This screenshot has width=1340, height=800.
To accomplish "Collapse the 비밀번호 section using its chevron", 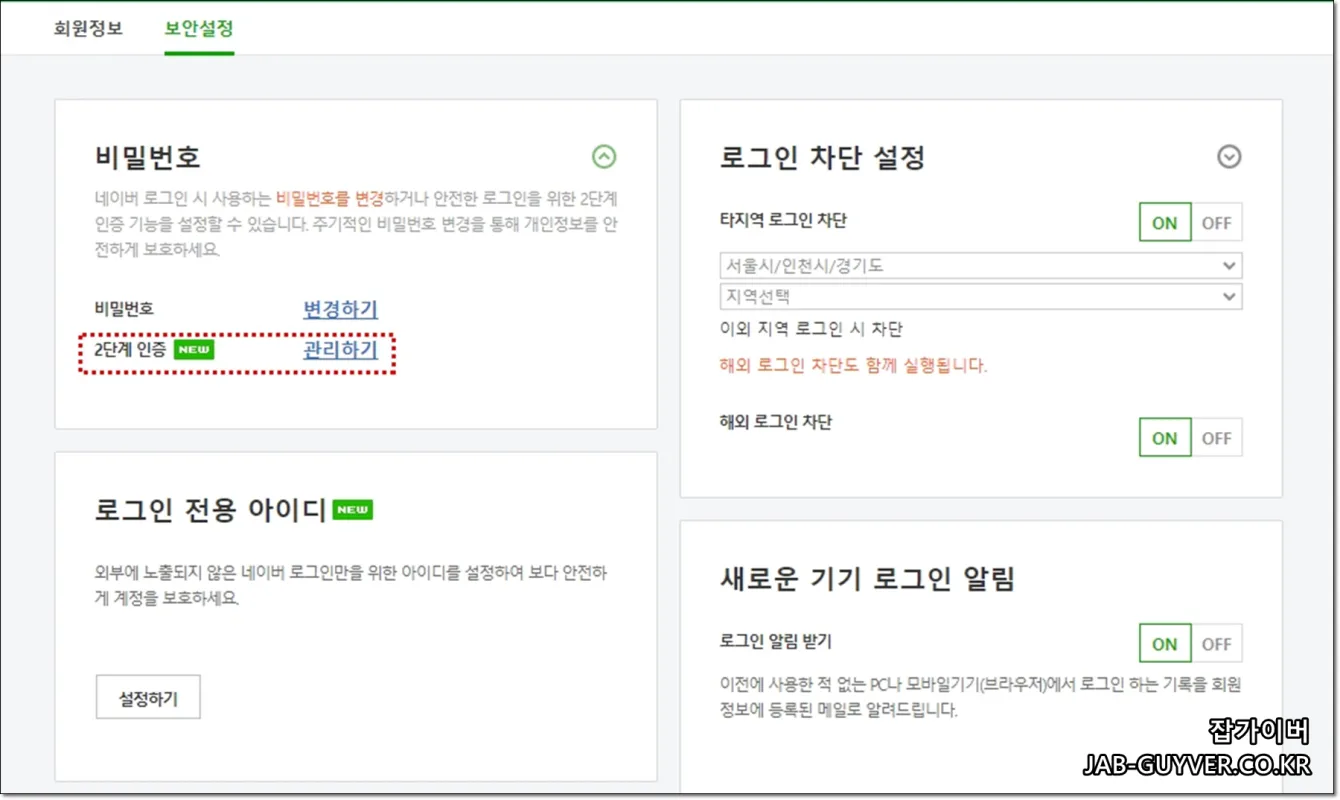I will click(604, 157).
